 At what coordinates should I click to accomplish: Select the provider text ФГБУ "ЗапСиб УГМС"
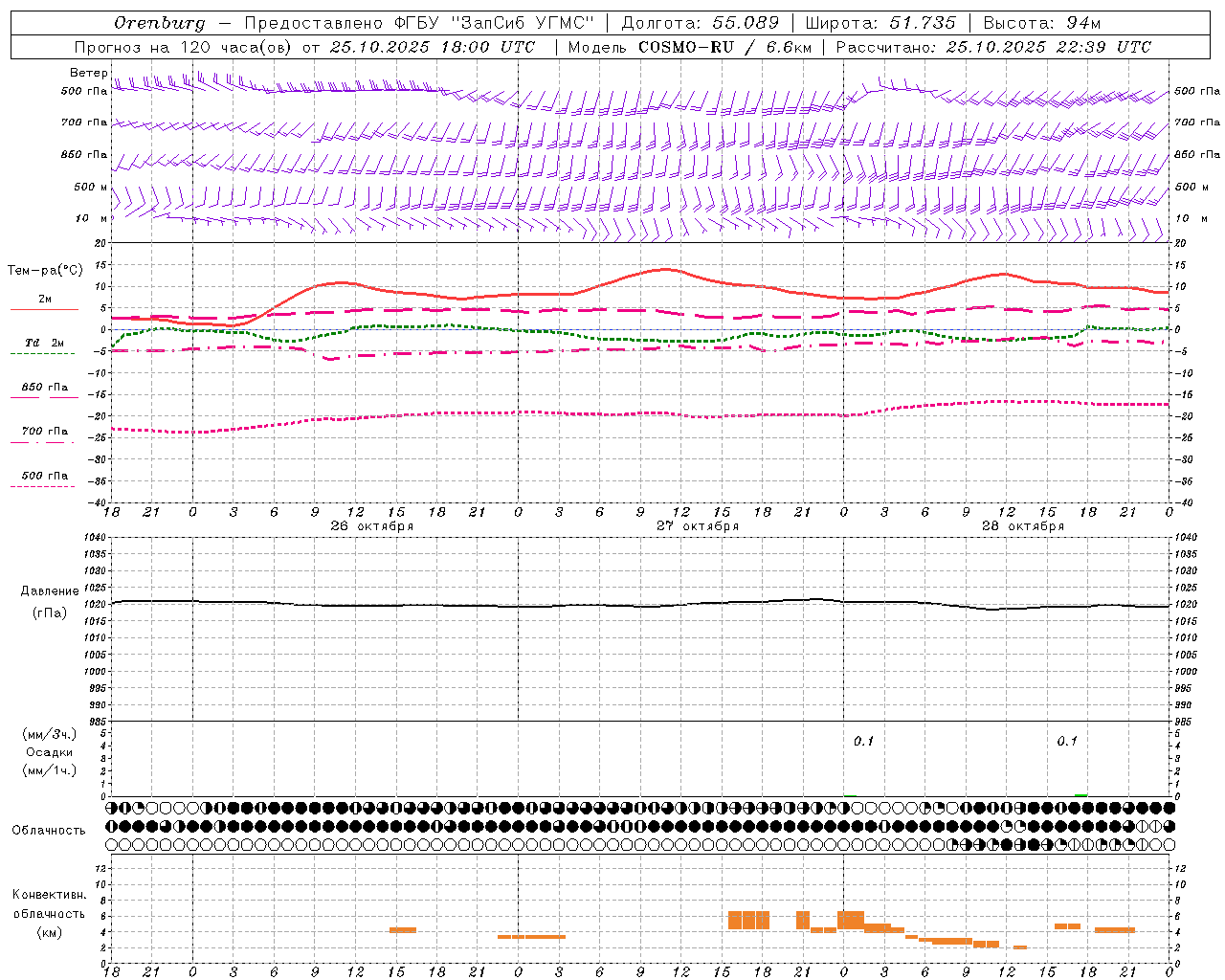coord(494,23)
